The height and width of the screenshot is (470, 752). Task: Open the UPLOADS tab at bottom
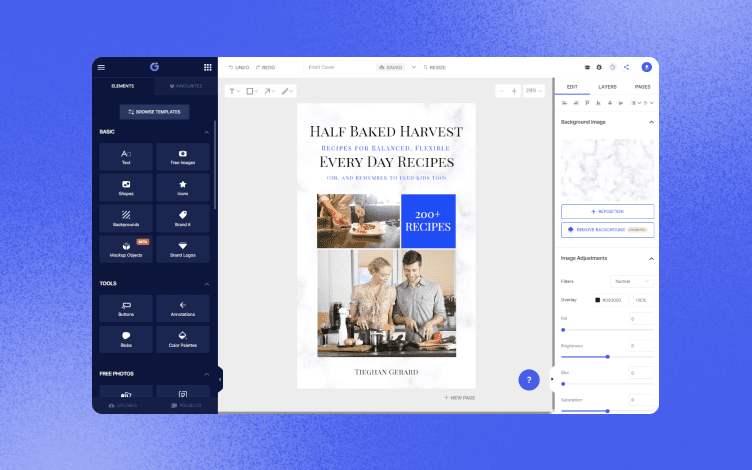(x=123, y=405)
